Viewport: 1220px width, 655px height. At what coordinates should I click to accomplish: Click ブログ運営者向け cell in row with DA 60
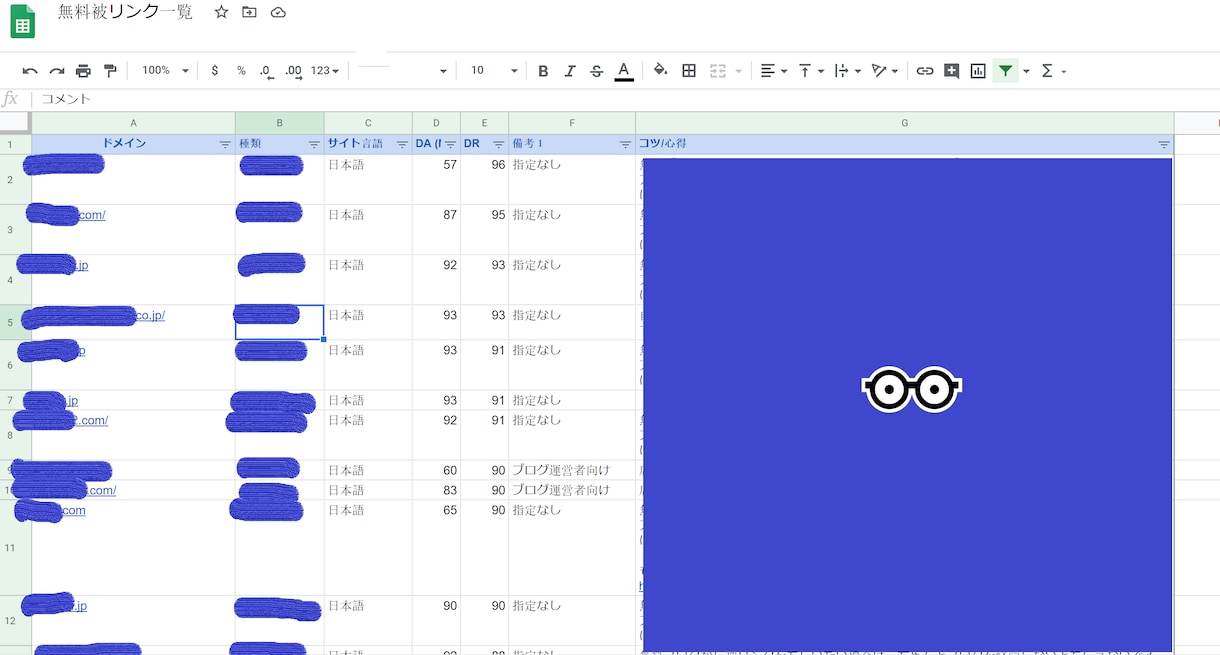coord(572,470)
